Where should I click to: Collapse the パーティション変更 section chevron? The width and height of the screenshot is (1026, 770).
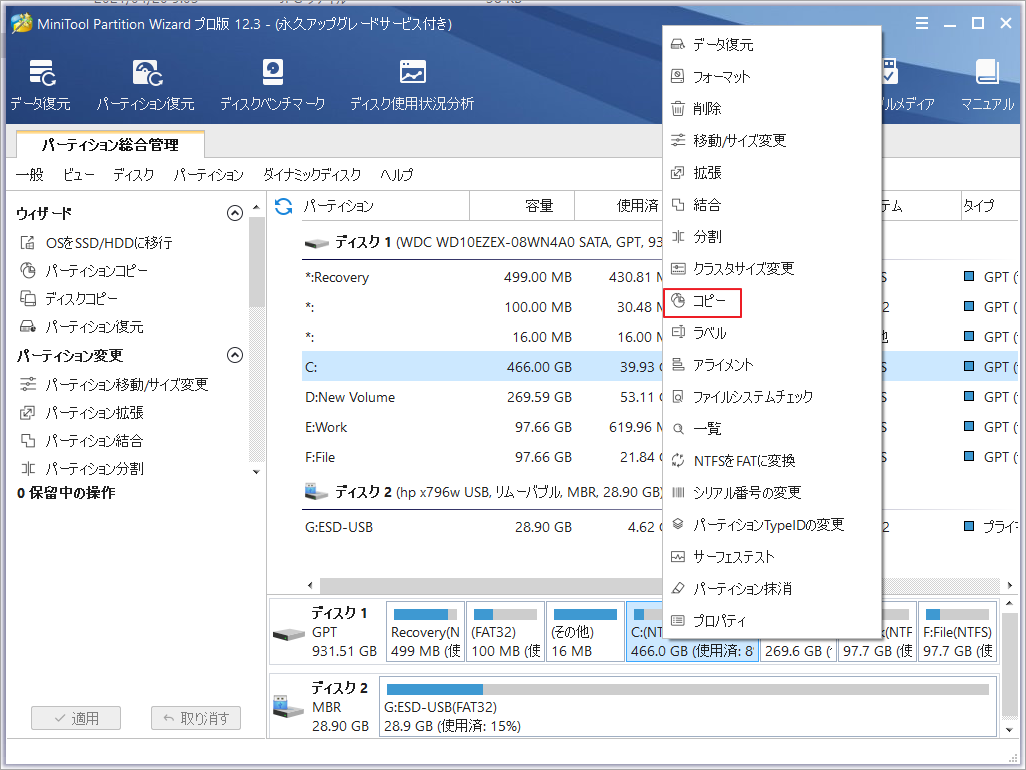[235, 355]
